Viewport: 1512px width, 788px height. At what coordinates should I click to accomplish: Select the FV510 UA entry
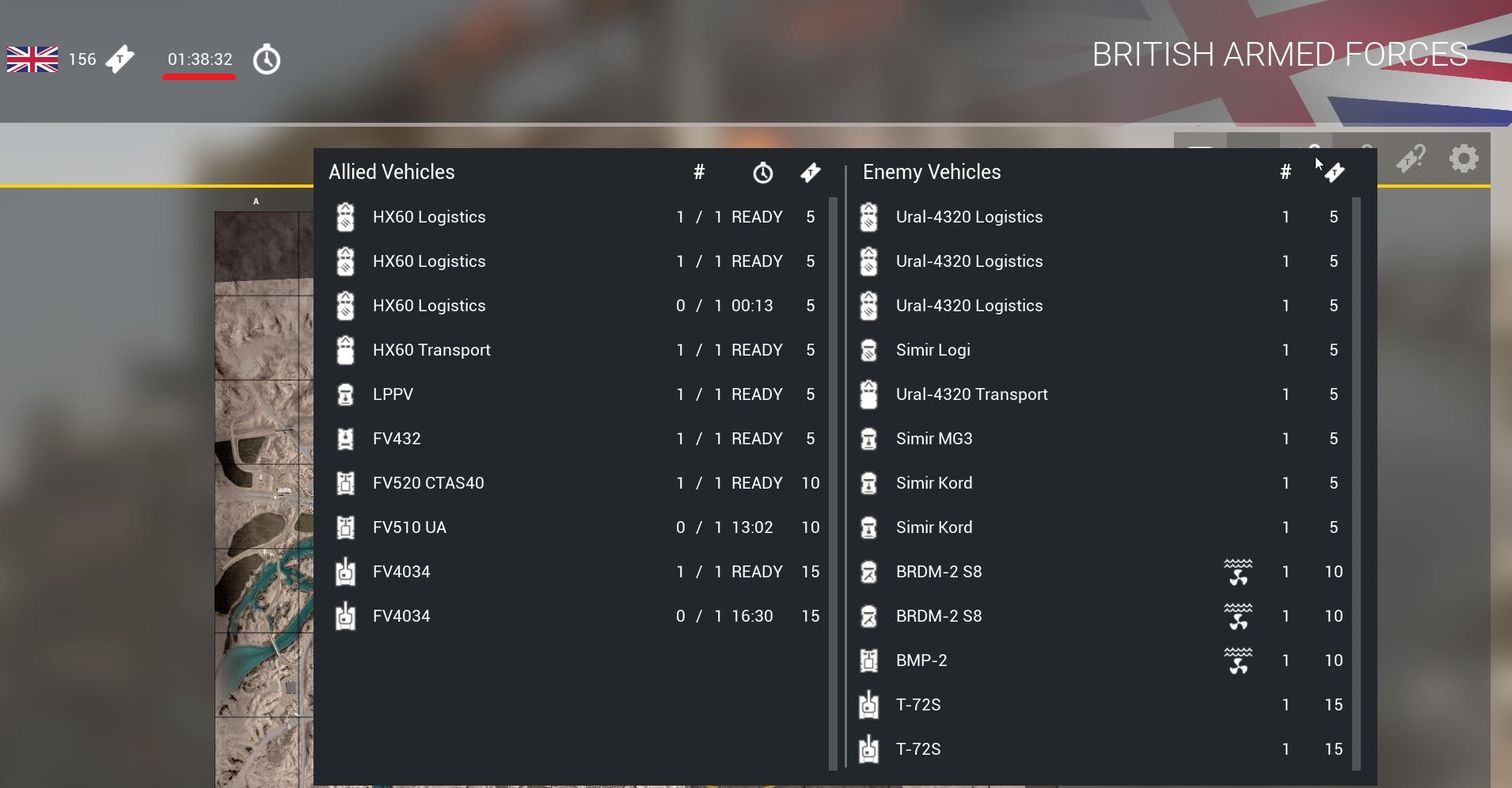tap(409, 527)
